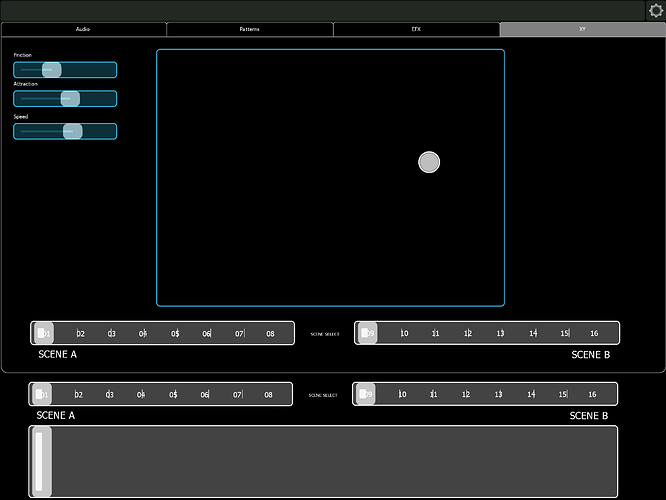Screen dimensions: 666x500
Task: Select scene 14 in the XY panel's Scene B strip
Action: tap(533, 333)
